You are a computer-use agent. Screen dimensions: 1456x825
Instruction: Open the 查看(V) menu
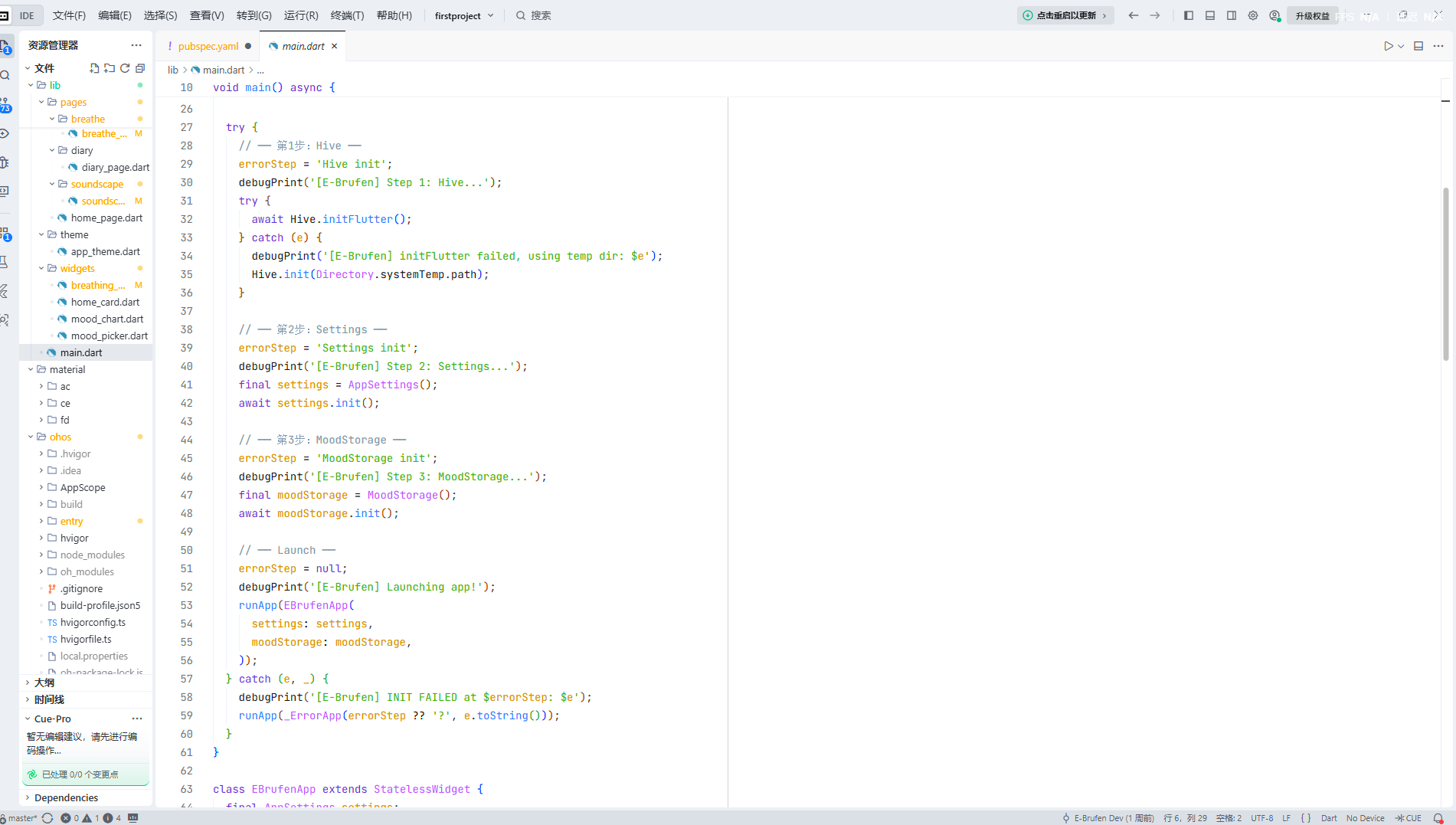(x=207, y=15)
